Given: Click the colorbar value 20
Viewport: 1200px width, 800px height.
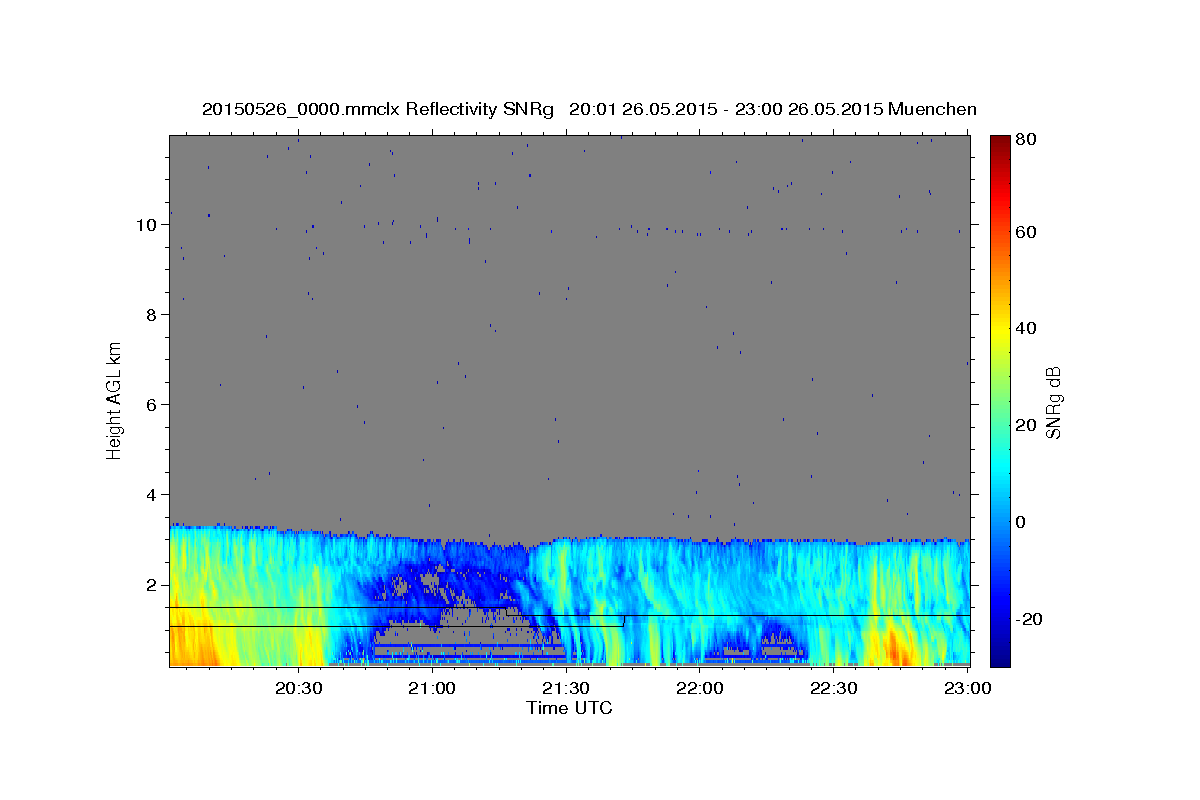Looking at the screenshot, I should coord(1026,425).
